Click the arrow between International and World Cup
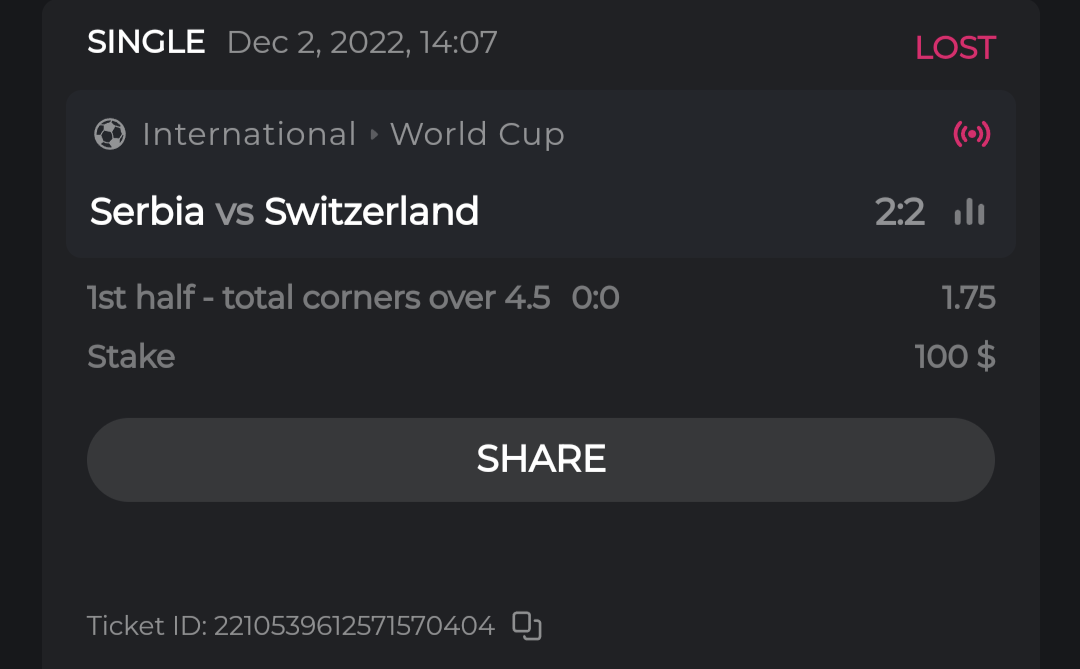This screenshot has width=1080, height=669. click(x=374, y=134)
